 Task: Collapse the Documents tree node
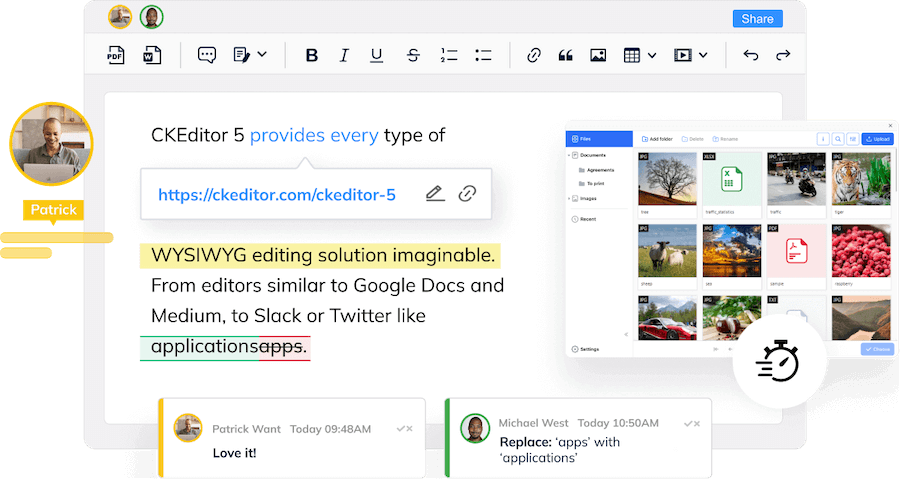(x=569, y=155)
